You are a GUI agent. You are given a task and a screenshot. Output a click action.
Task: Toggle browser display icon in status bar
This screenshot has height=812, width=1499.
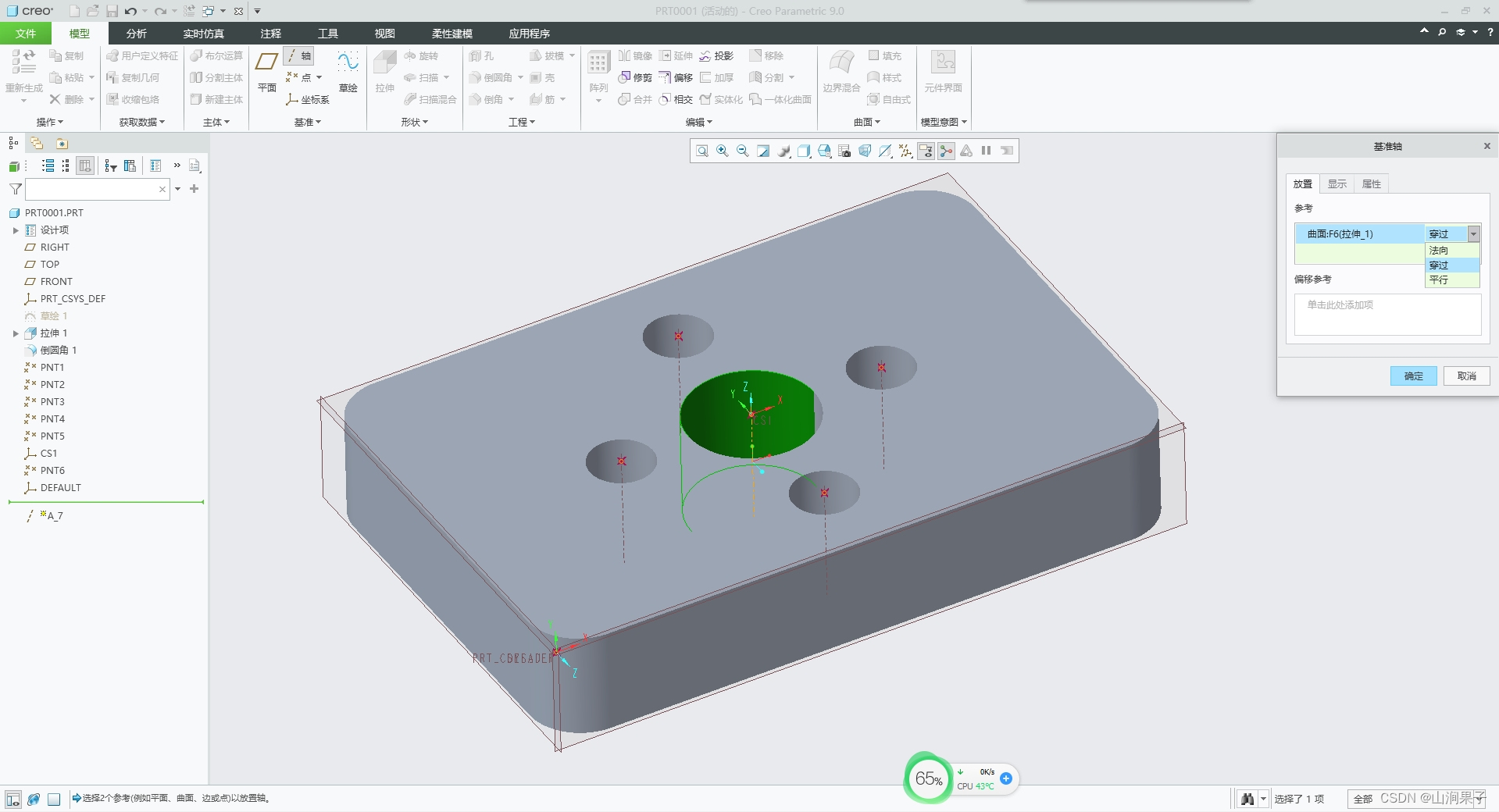coord(34,799)
